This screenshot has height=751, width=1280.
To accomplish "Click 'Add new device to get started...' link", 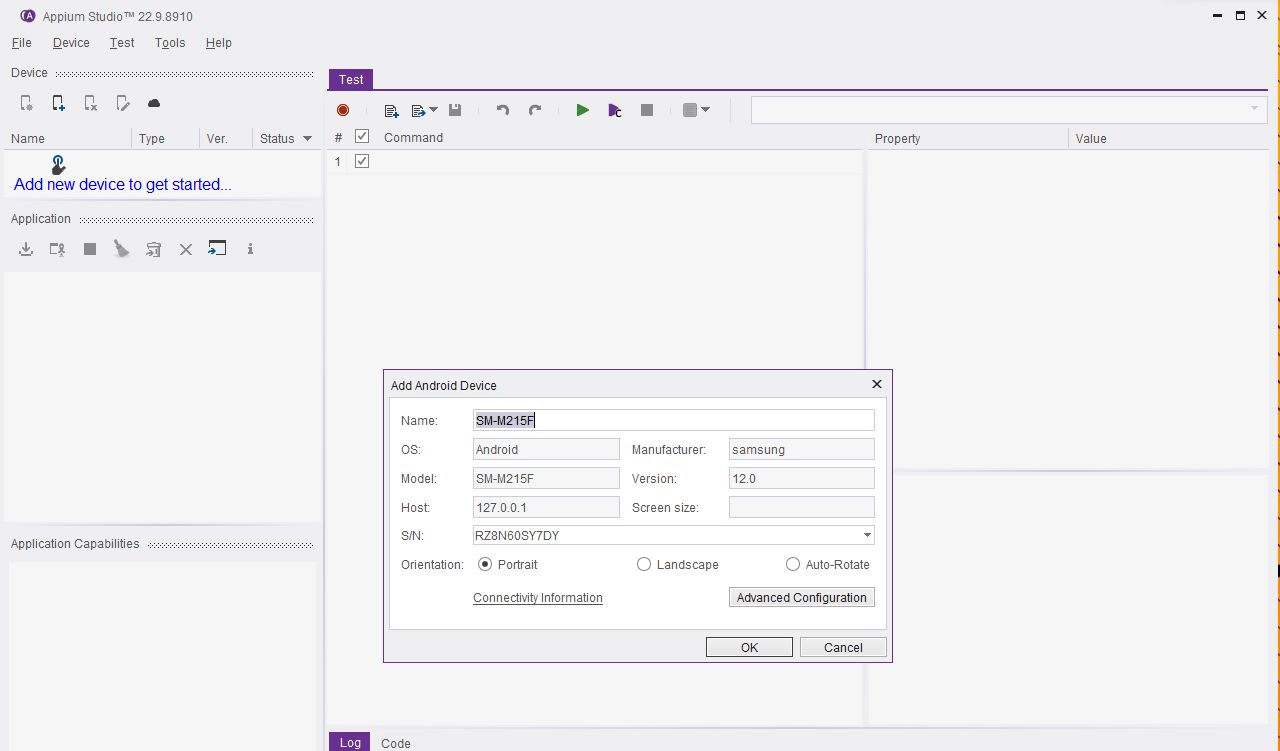I will tap(123, 184).
